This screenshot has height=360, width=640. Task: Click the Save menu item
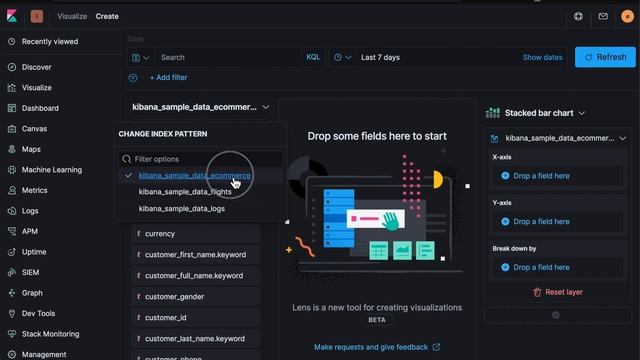point(136,39)
